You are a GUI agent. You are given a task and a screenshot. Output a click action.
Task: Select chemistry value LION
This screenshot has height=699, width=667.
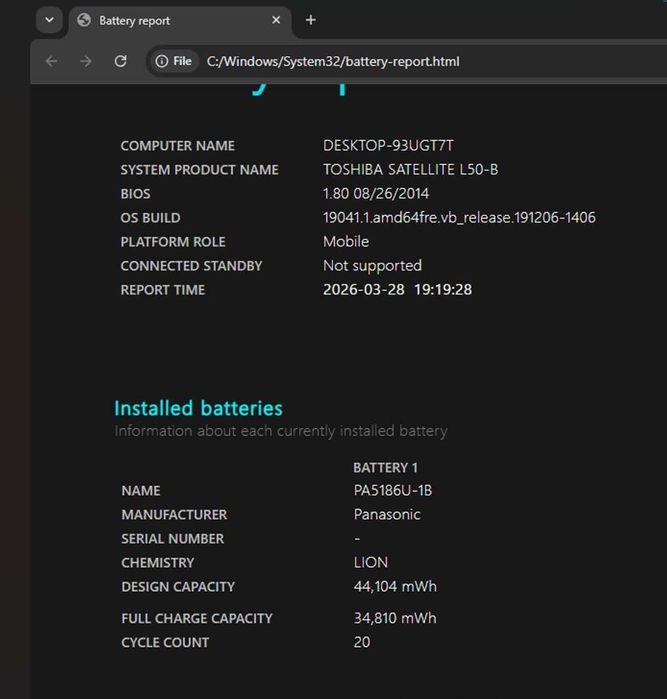371,563
